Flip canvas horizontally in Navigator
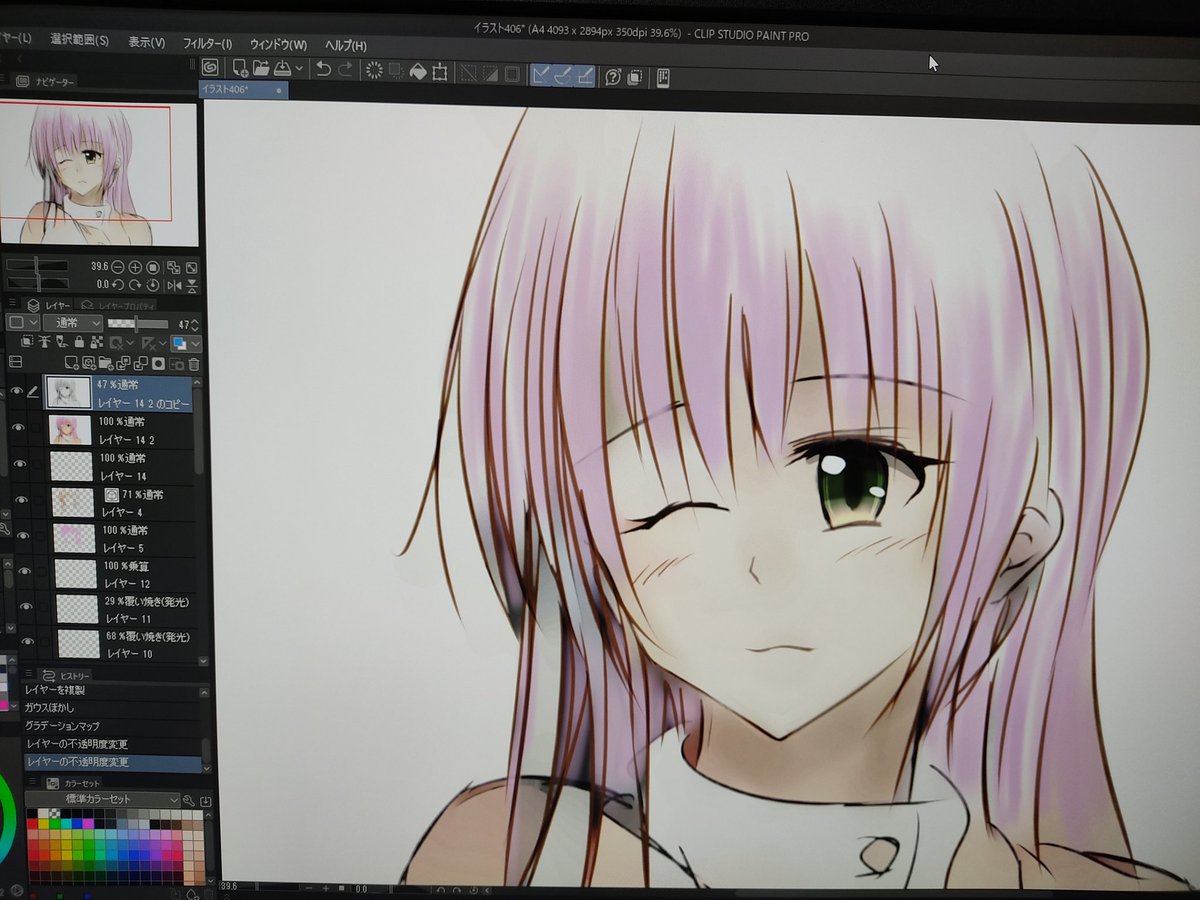The width and height of the screenshot is (1200, 900). pyautogui.click(x=175, y=286)
